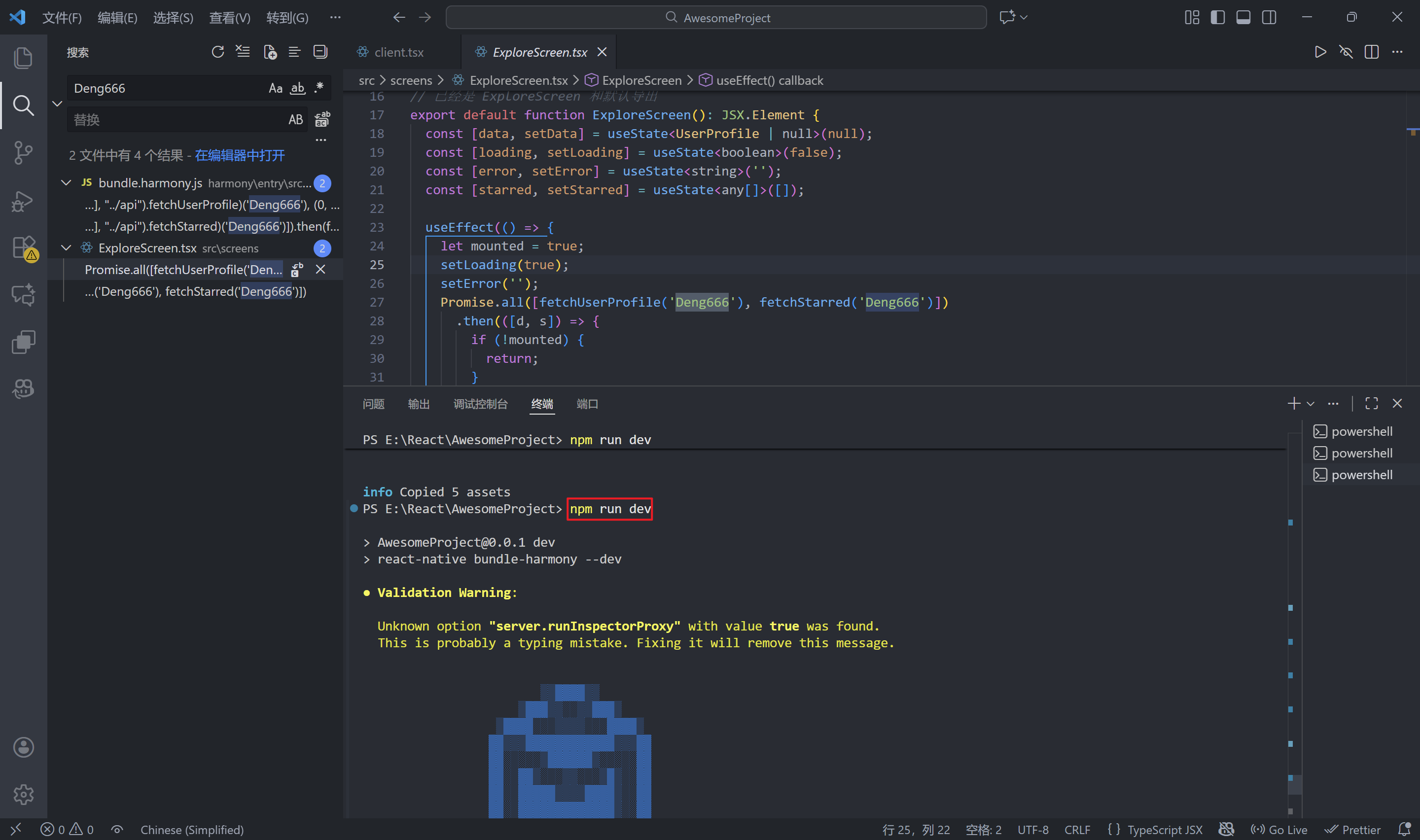Viewport: 1420px width, 840px height.
Task: Click the 在编辑器中打开 link
Action: point(240,156)
